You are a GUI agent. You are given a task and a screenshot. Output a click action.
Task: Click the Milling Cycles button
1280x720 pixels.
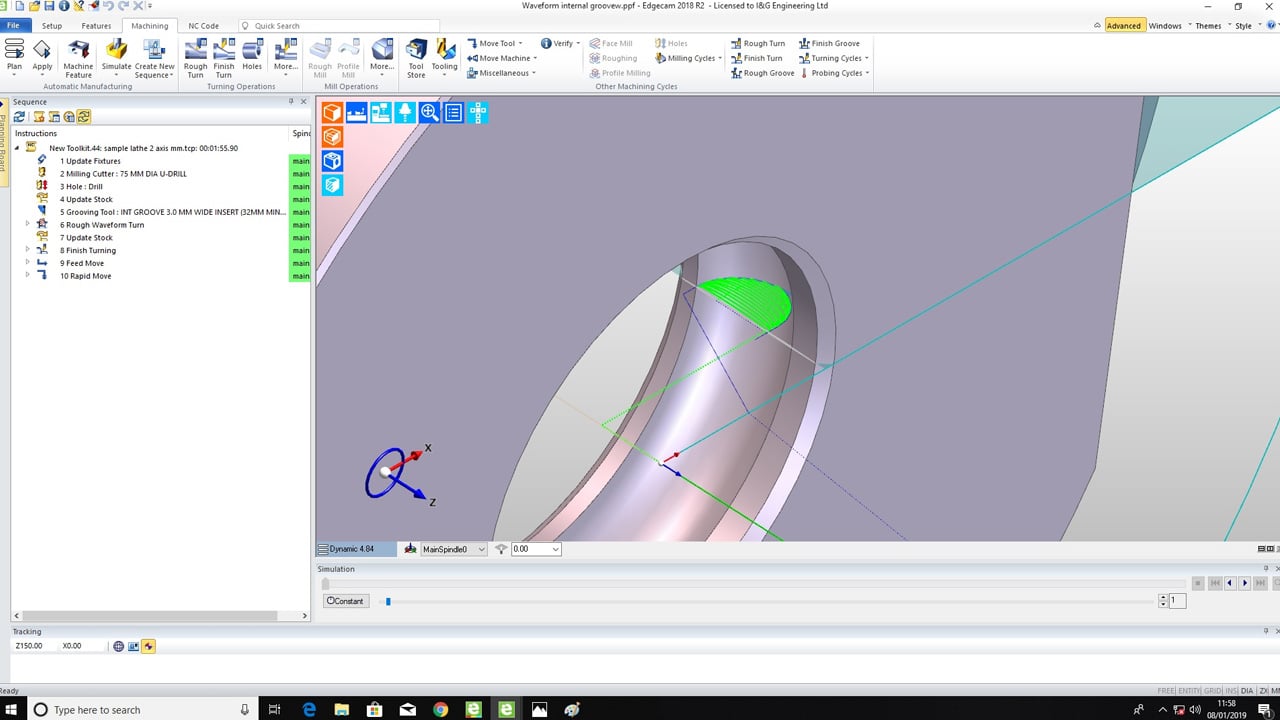click(x=689, y=58)
